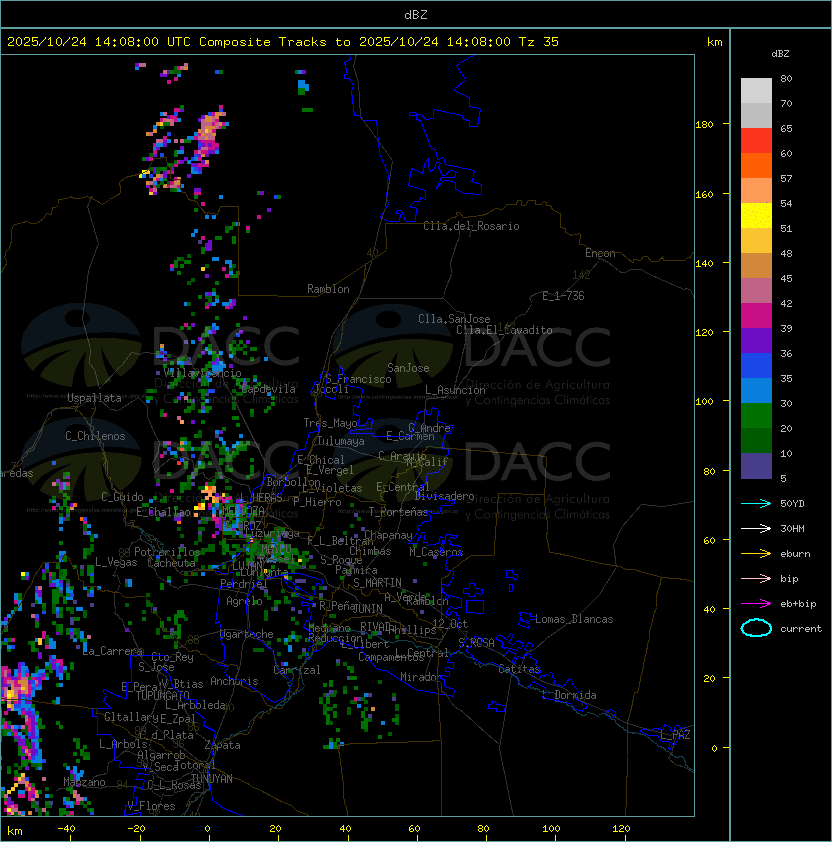The height and width of the screenshot is (842, 832).
Task: Click the dBZ heading above the color scale
Action: (x=780, y=54)
